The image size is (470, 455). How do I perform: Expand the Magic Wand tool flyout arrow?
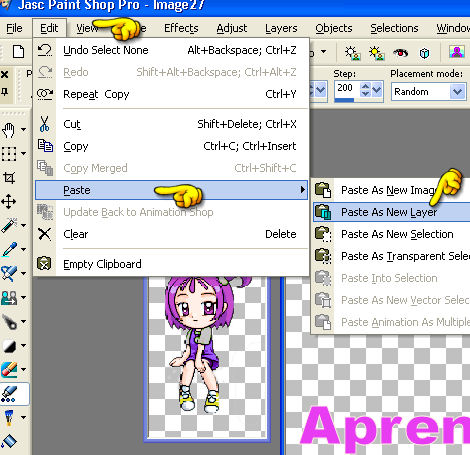(x=23, y=225)
